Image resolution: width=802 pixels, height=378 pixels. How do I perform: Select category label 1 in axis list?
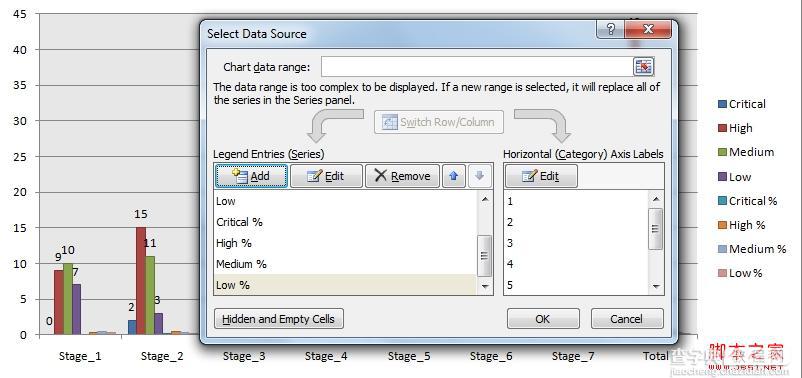[x=576, y=201]
